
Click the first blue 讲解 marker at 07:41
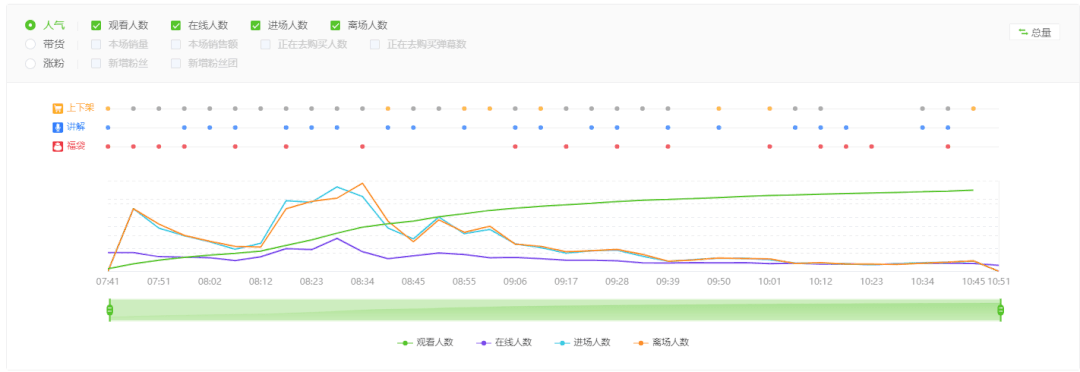click(x=107, y=127)
